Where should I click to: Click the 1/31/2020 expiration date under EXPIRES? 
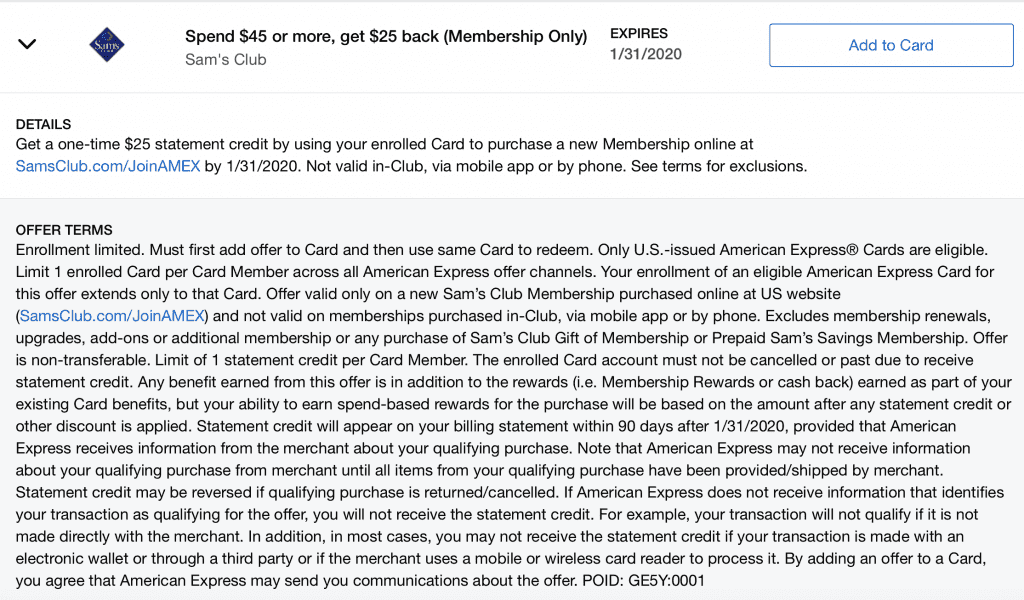tap(645, 54)
